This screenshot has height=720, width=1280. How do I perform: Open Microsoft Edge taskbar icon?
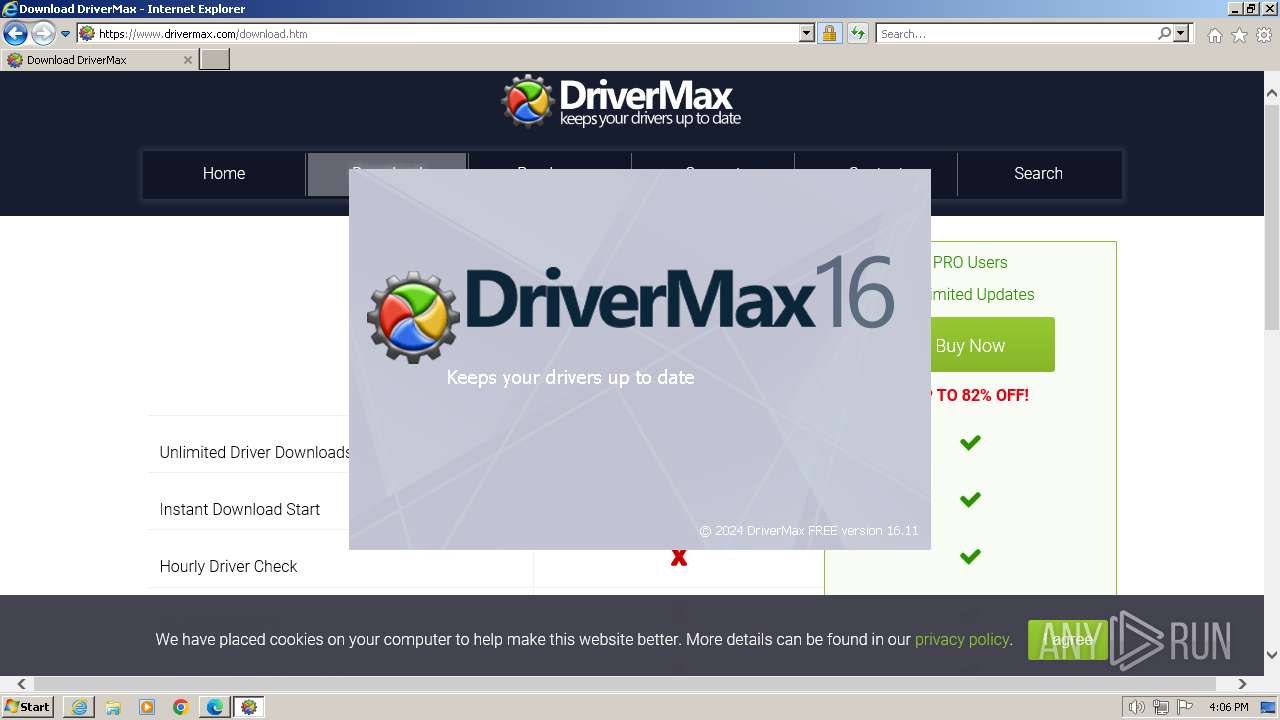point(215,707)
